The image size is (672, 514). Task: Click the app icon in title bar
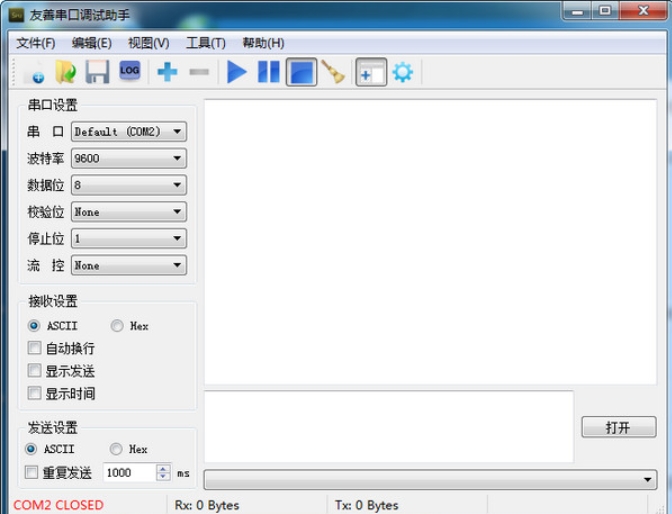tap(16, 15)
